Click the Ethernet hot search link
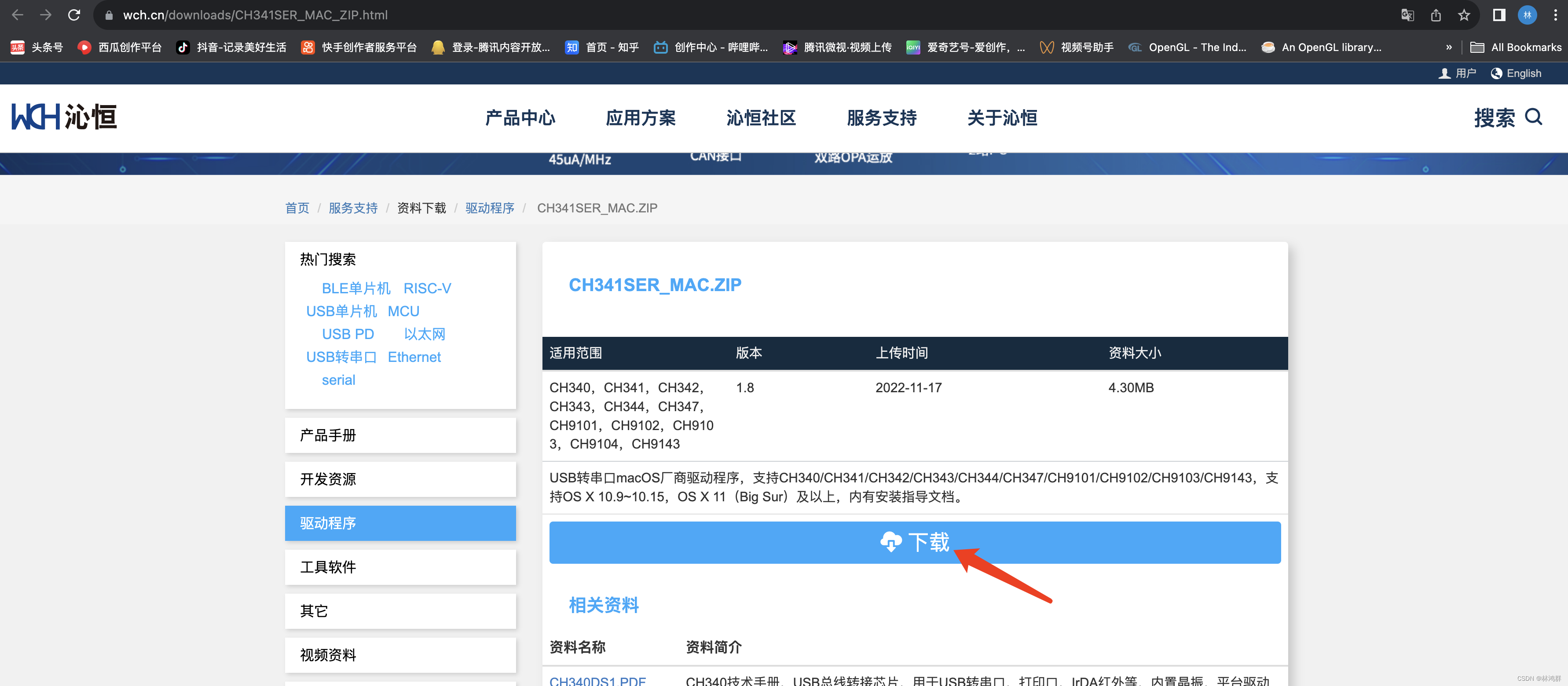Viewport: 1568px width, 686px height. pyautogui.click(x=414, y=357)
